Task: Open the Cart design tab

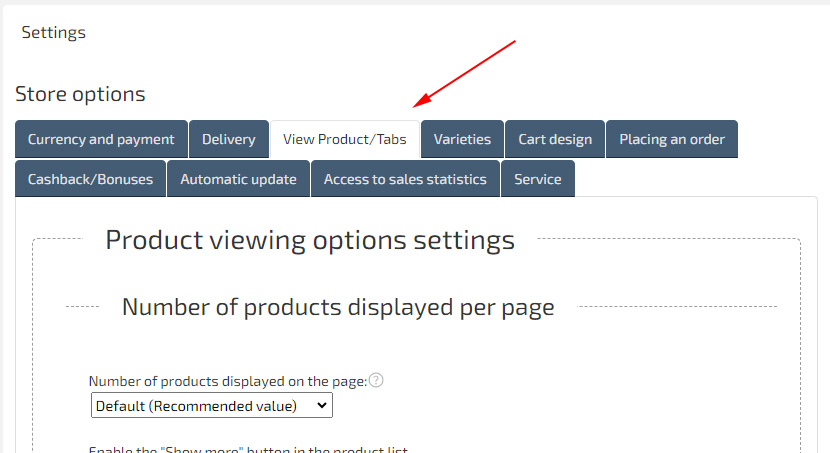Action: pos(555,139)
